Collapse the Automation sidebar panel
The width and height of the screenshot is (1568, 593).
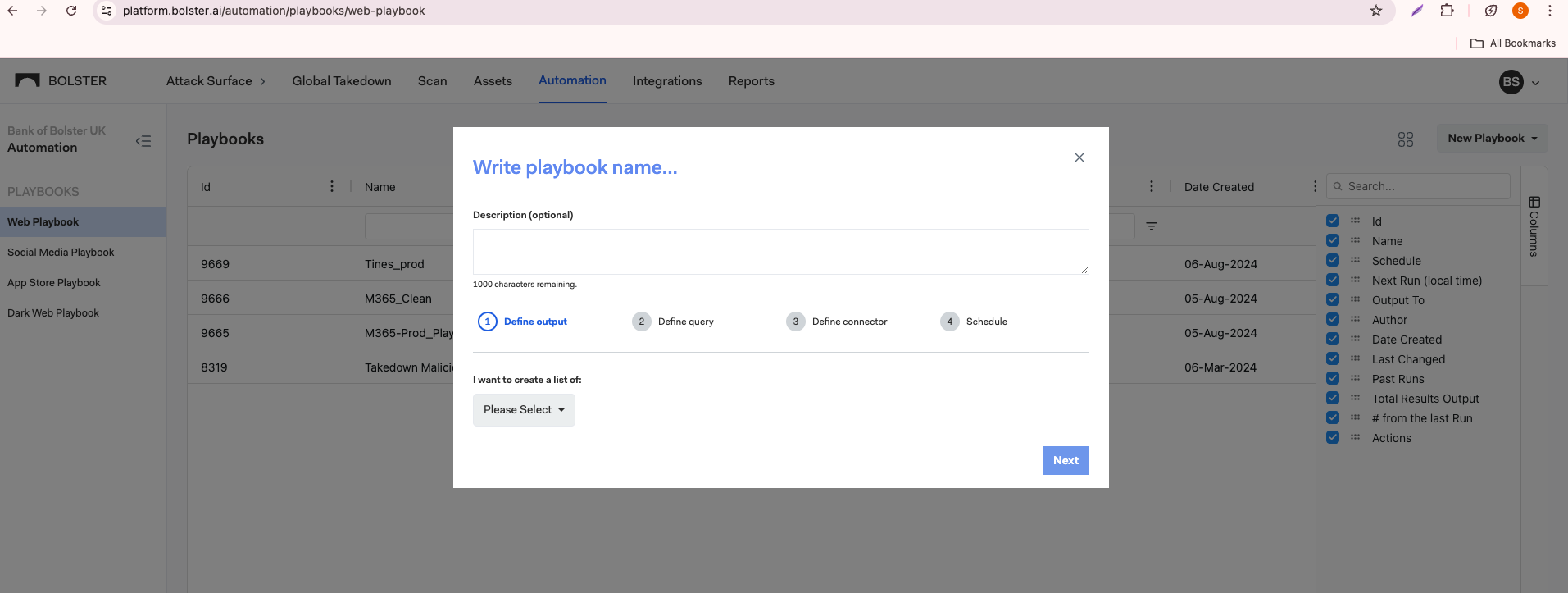143,141
